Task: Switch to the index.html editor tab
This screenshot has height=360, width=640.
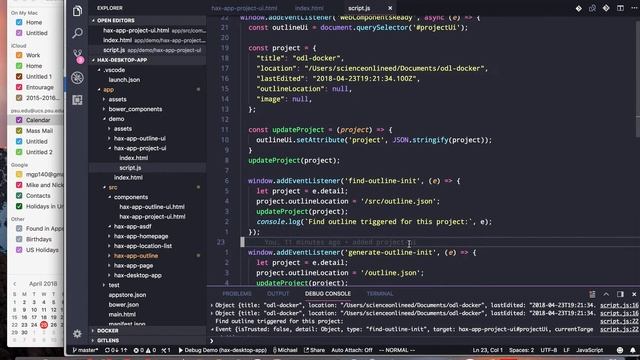Action: coord(309,8)
